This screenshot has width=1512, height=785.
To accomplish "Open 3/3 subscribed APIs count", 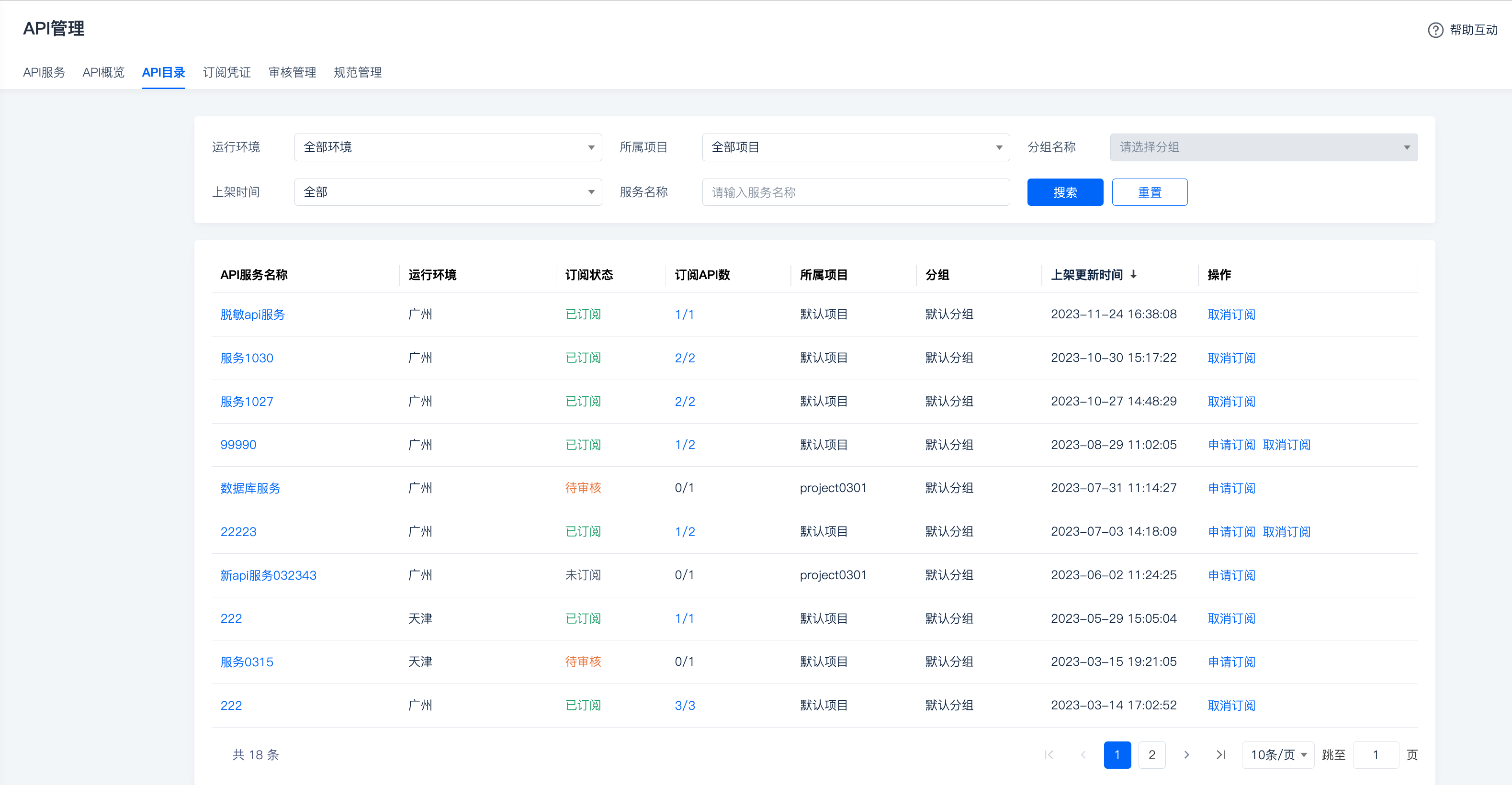I will (685, 705).
